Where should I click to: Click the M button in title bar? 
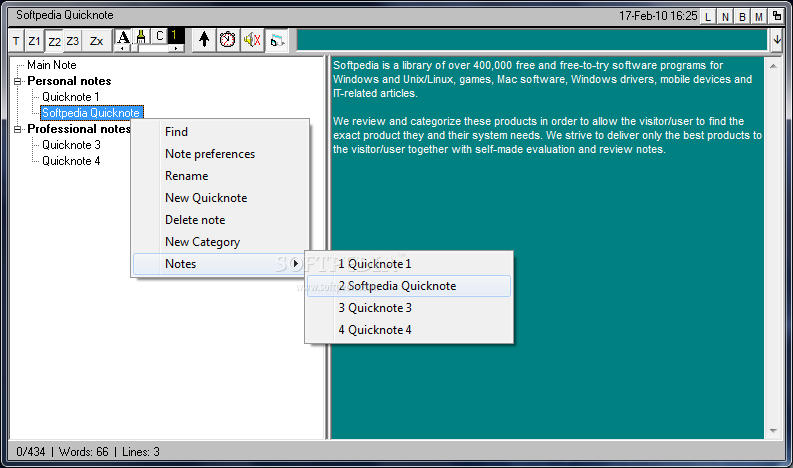click(759, 17)
